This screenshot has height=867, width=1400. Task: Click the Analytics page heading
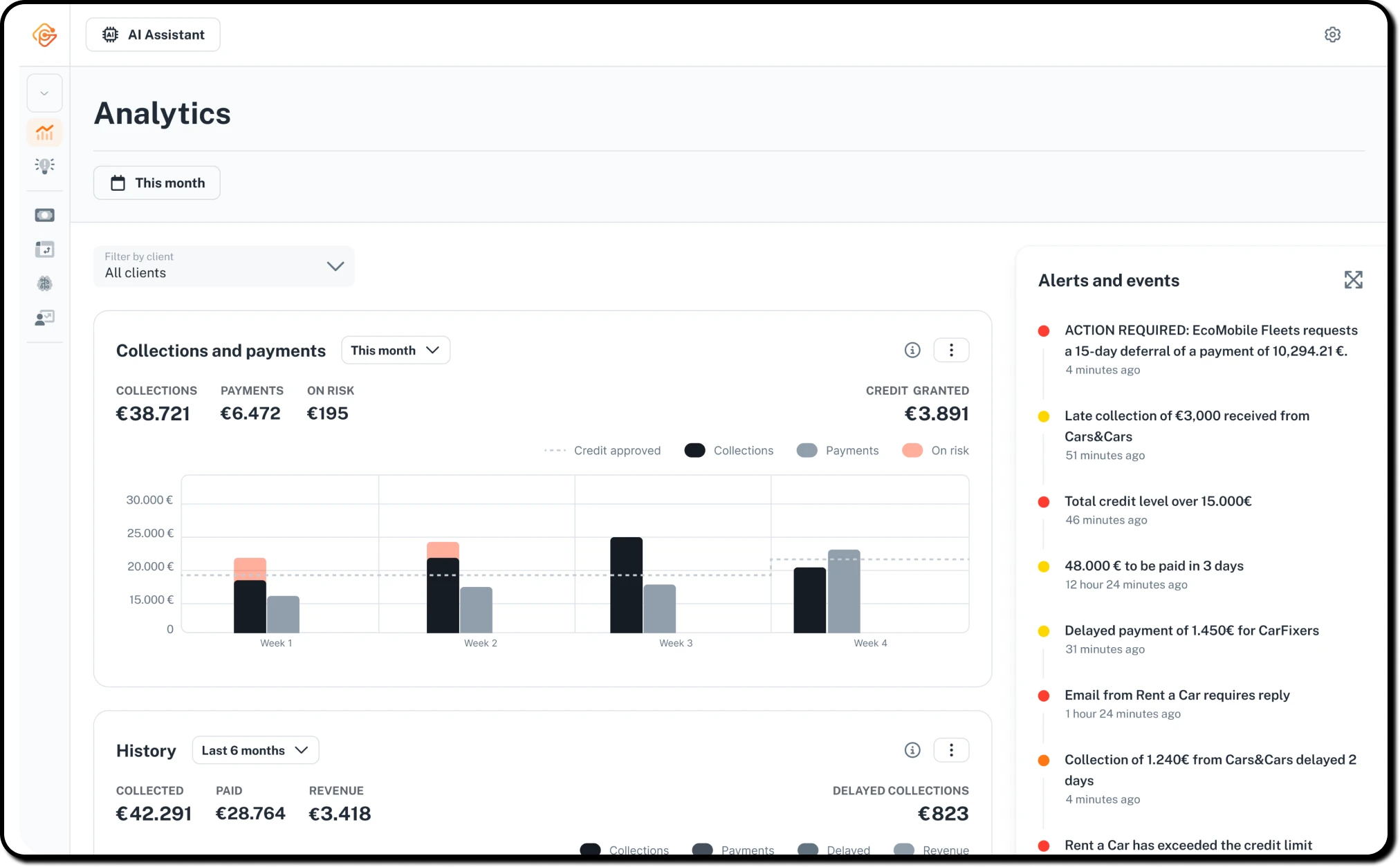click(x=163, y=113)
